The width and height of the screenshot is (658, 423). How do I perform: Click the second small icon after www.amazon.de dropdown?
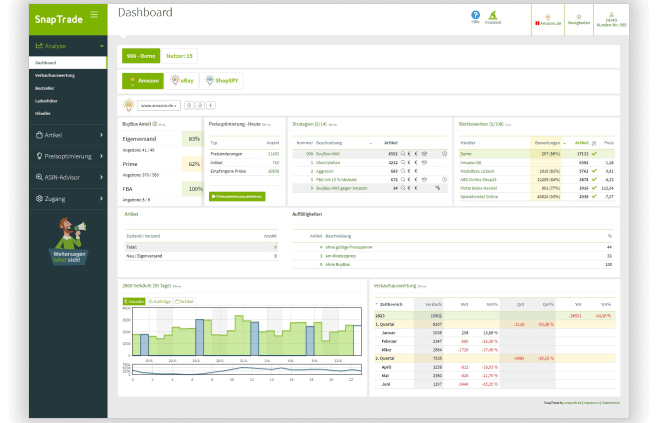click(200, 105)
